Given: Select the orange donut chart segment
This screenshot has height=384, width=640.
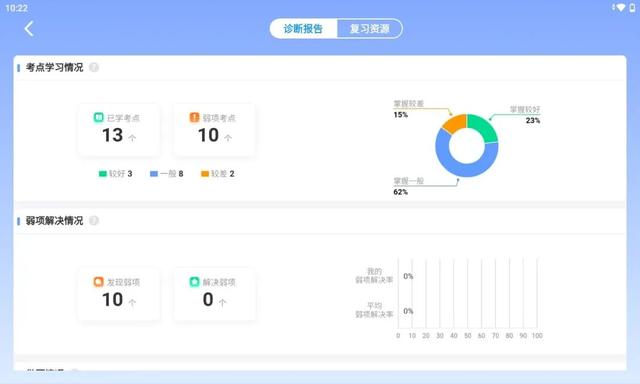Looking at the screenshot, I should coord(455,122).
